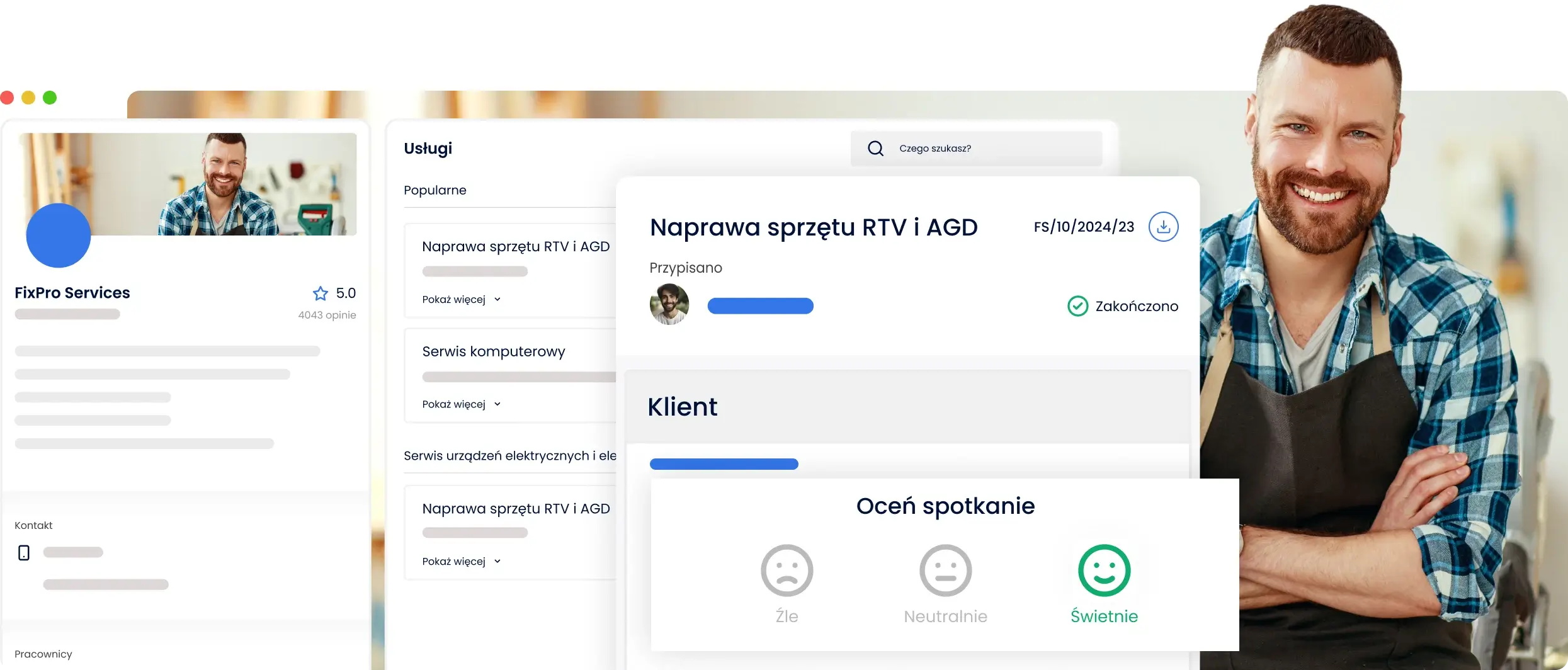Click the red window close dot
1568x670 pixels.
pyautogui.click(x=7, y=98)
